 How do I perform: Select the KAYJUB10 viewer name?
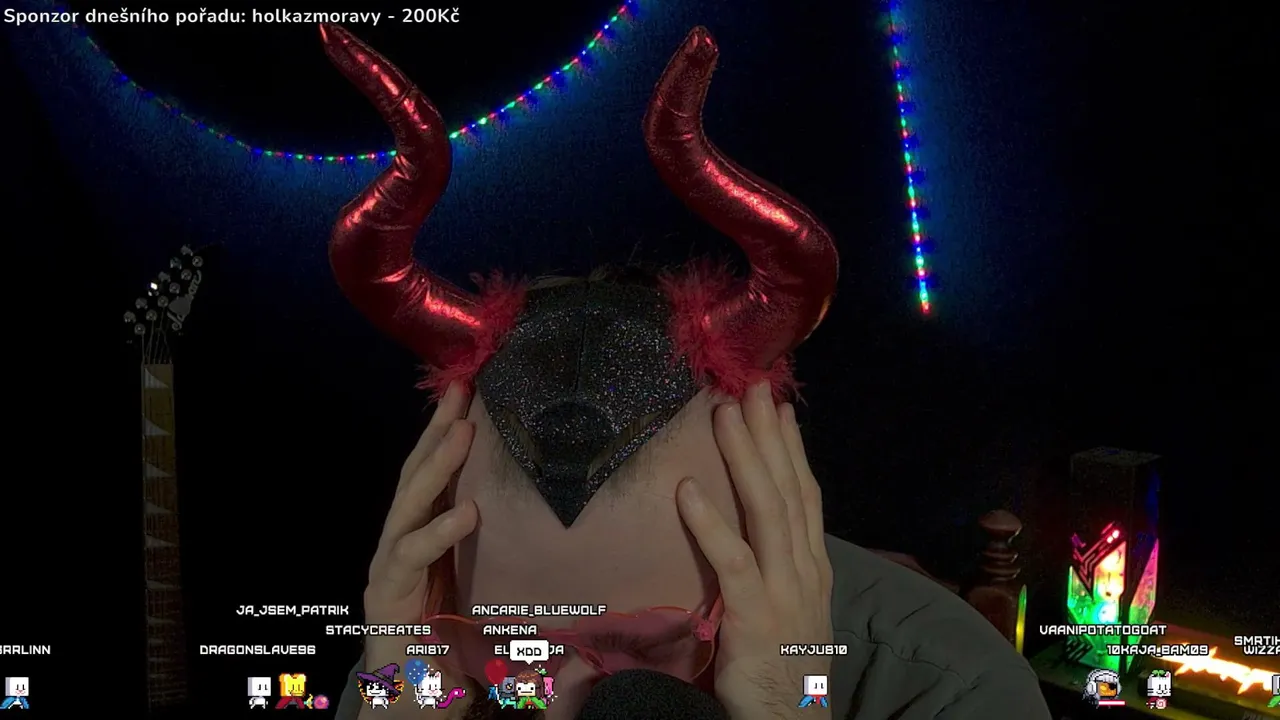(814, 650)
